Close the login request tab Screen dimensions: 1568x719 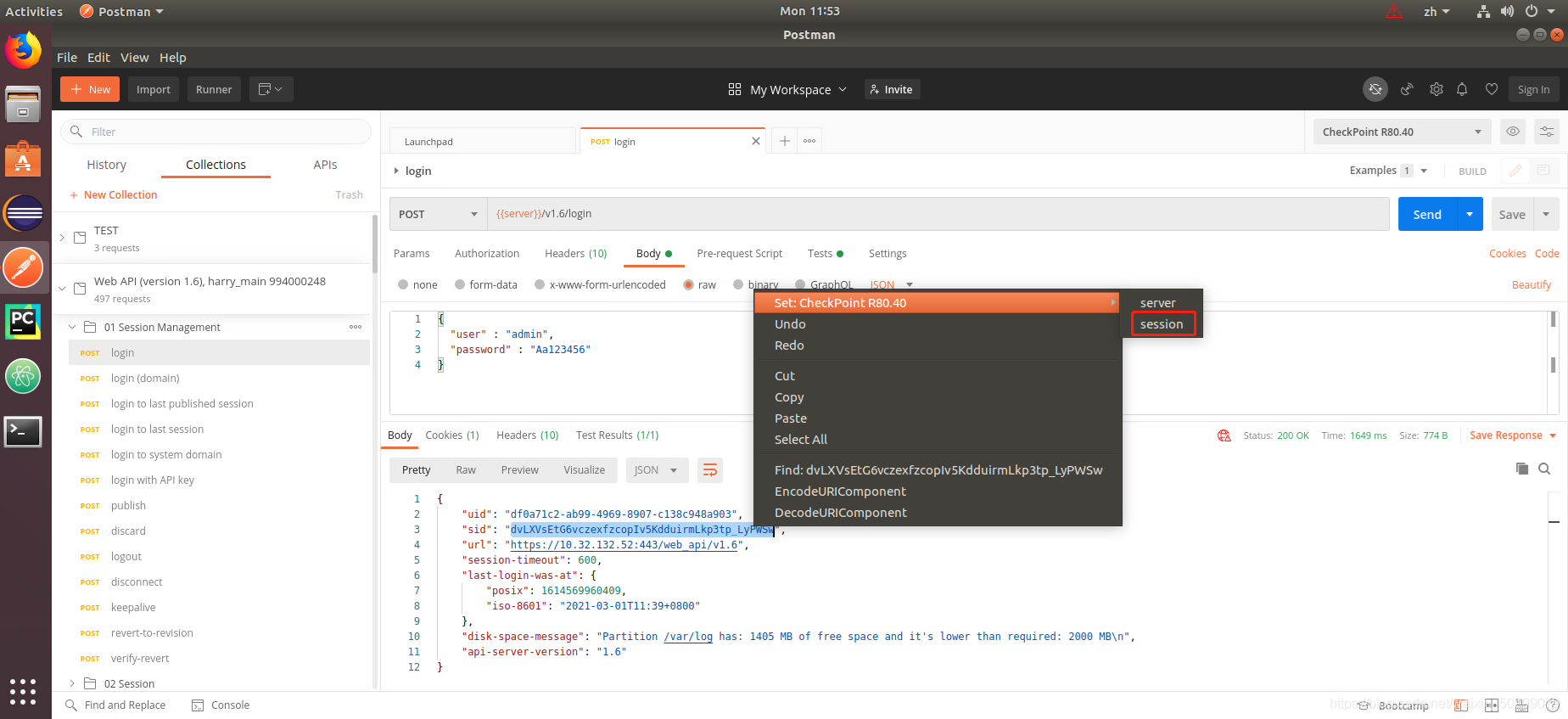click(756, 141)
